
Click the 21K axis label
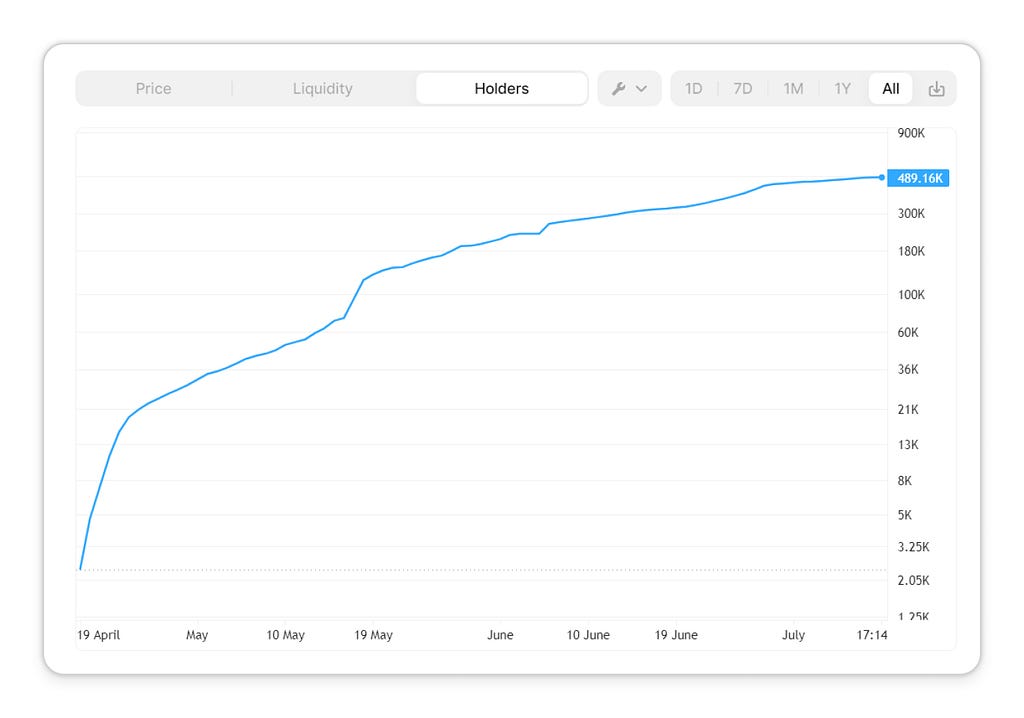908,410
